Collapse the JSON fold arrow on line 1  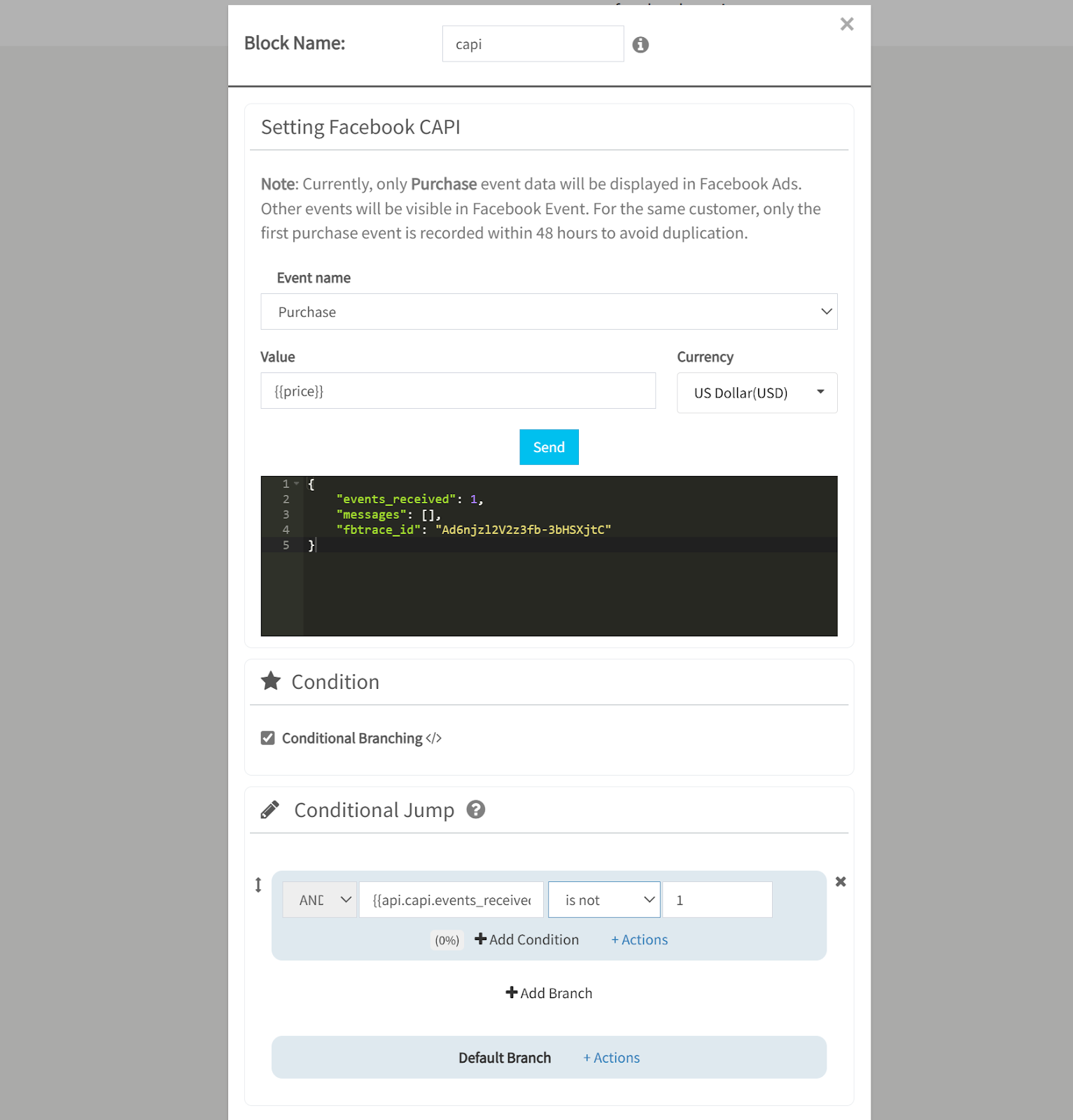pyautogui.click(x=297, y=484)
